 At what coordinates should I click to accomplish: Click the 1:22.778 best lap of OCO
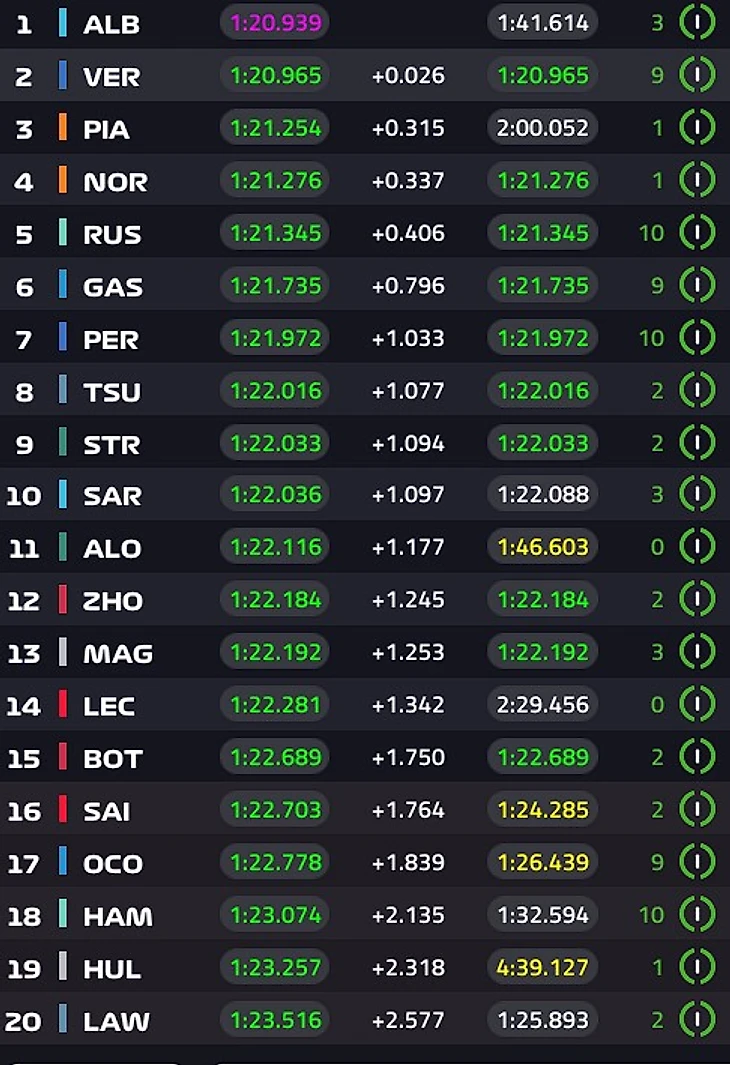click(x=275, y=862)
